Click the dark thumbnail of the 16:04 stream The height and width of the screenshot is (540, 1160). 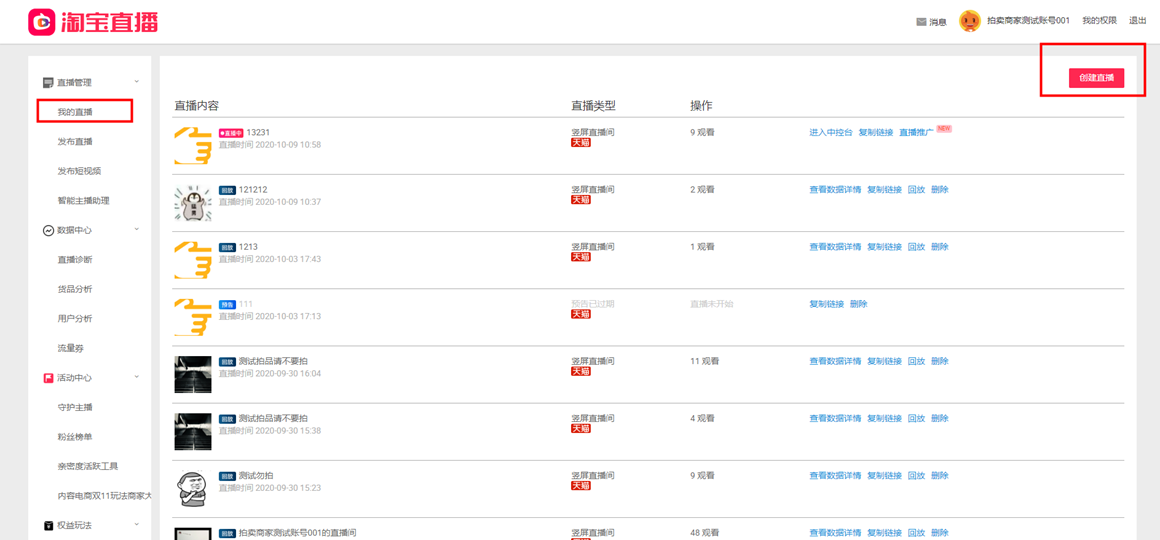[x=192, y=374]
